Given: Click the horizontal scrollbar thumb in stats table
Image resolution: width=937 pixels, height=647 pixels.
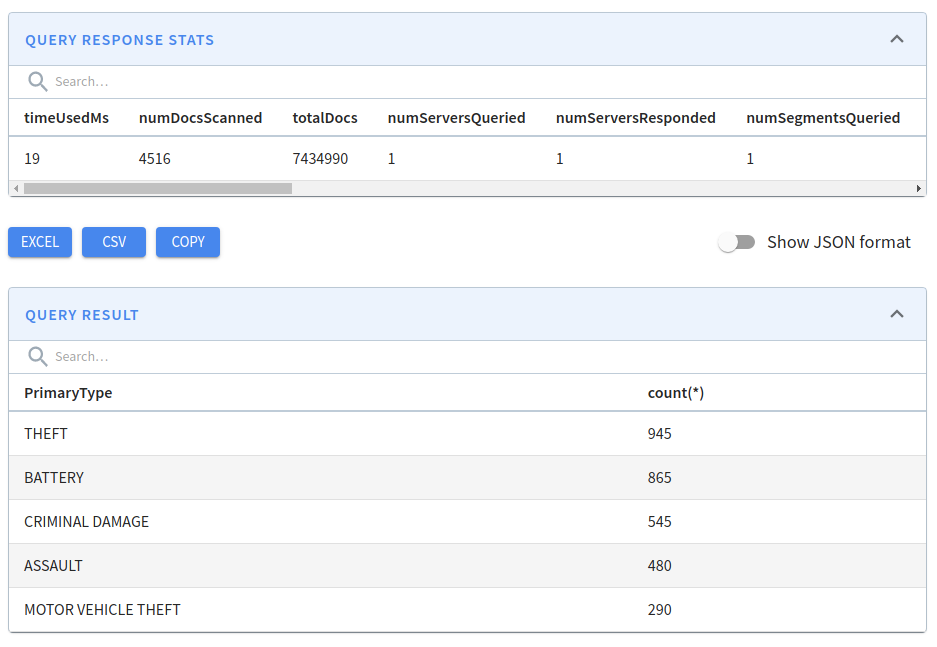Looking at the screenshot, I should click(158, 188).
